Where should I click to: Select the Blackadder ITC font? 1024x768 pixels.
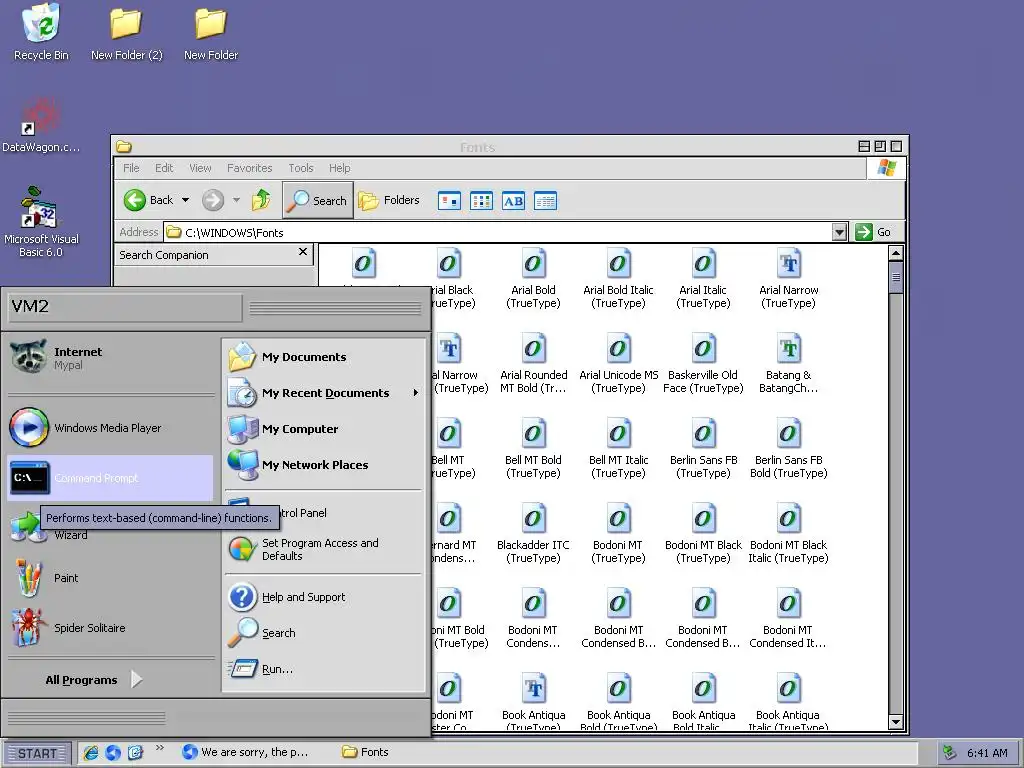tap(533, 533)
